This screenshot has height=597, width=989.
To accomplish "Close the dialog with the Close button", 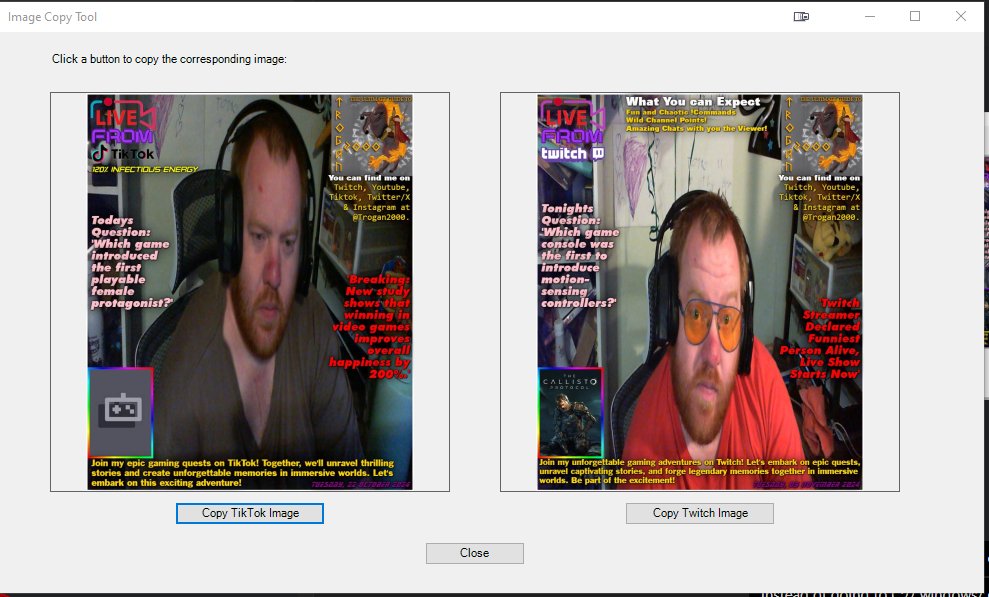I will tap(474, 553).
